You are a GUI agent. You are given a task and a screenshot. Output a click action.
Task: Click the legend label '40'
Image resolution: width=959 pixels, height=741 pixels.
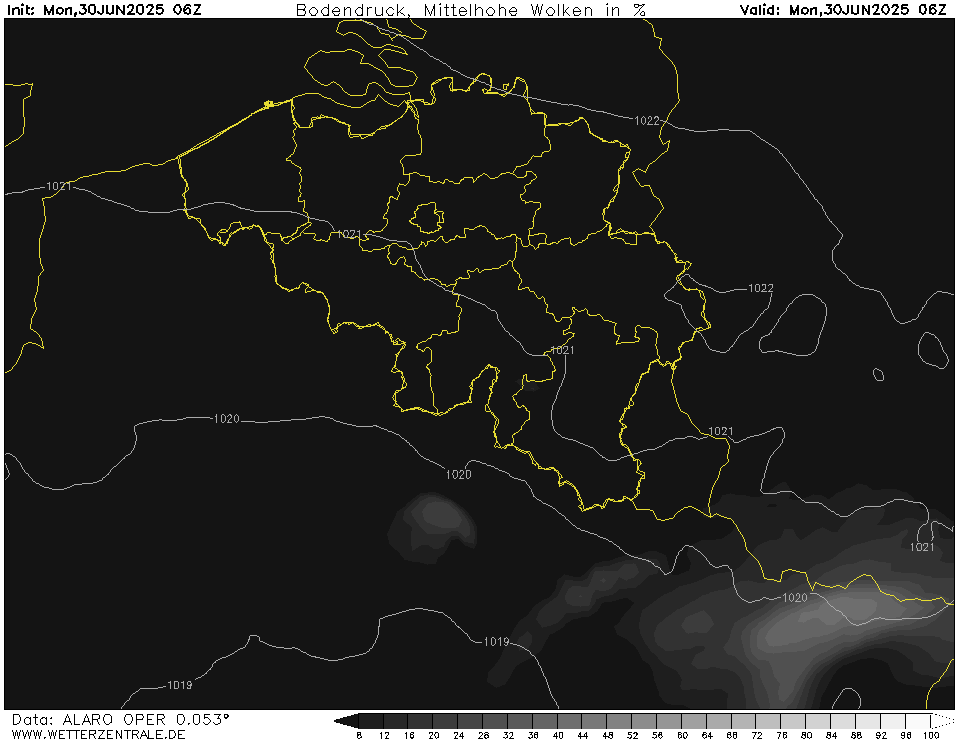(x=558, y=735)
